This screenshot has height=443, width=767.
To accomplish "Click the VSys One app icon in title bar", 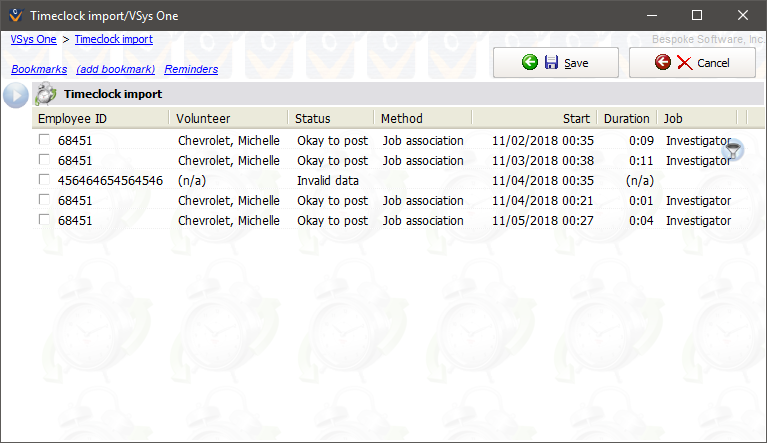I will tap(14, 15).
